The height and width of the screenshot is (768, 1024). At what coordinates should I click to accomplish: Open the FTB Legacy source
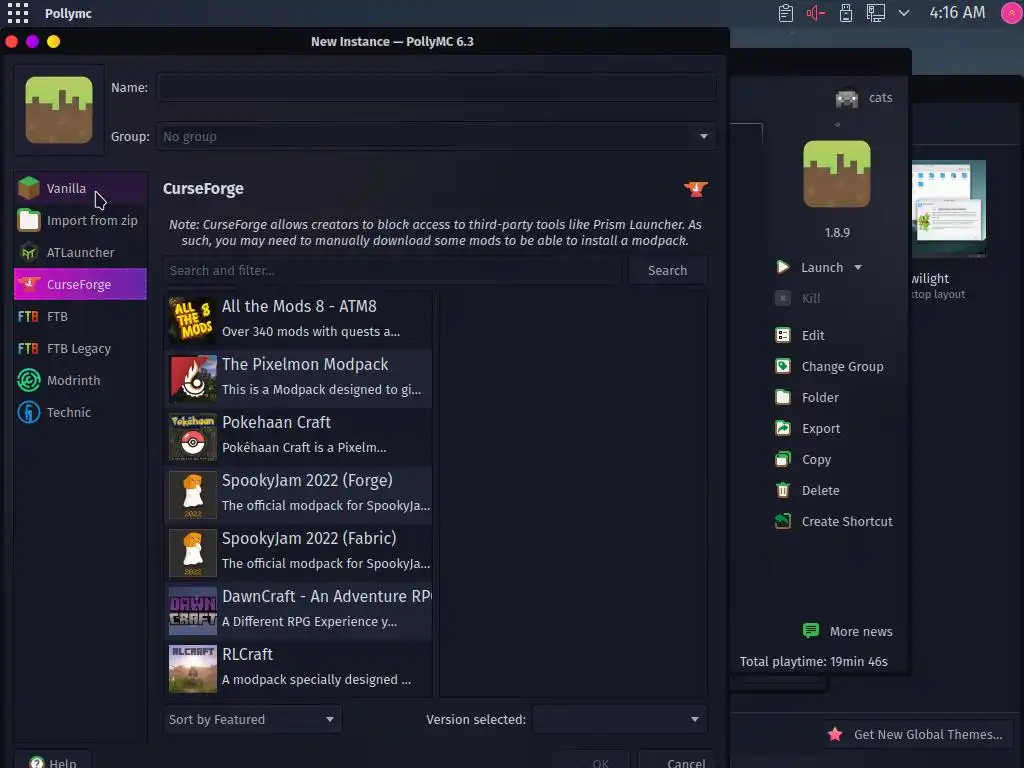(80, 348)
